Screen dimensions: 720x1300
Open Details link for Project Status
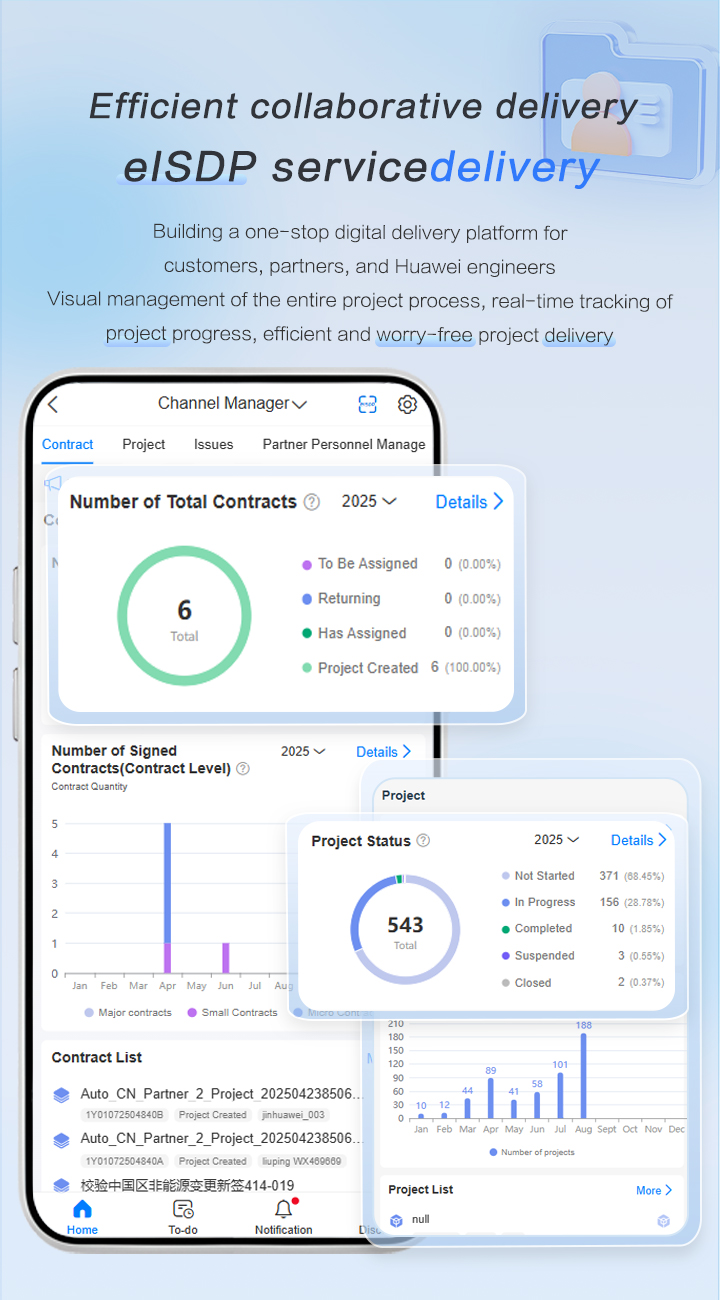639,840
